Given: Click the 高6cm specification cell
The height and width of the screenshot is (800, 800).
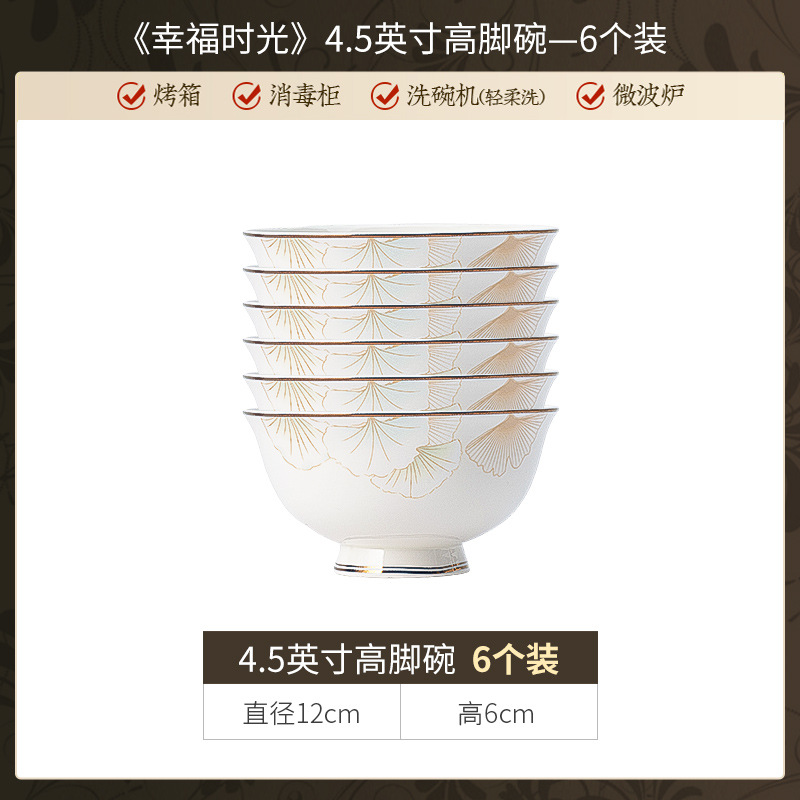Looking at the screenshot, I should 499,712.
